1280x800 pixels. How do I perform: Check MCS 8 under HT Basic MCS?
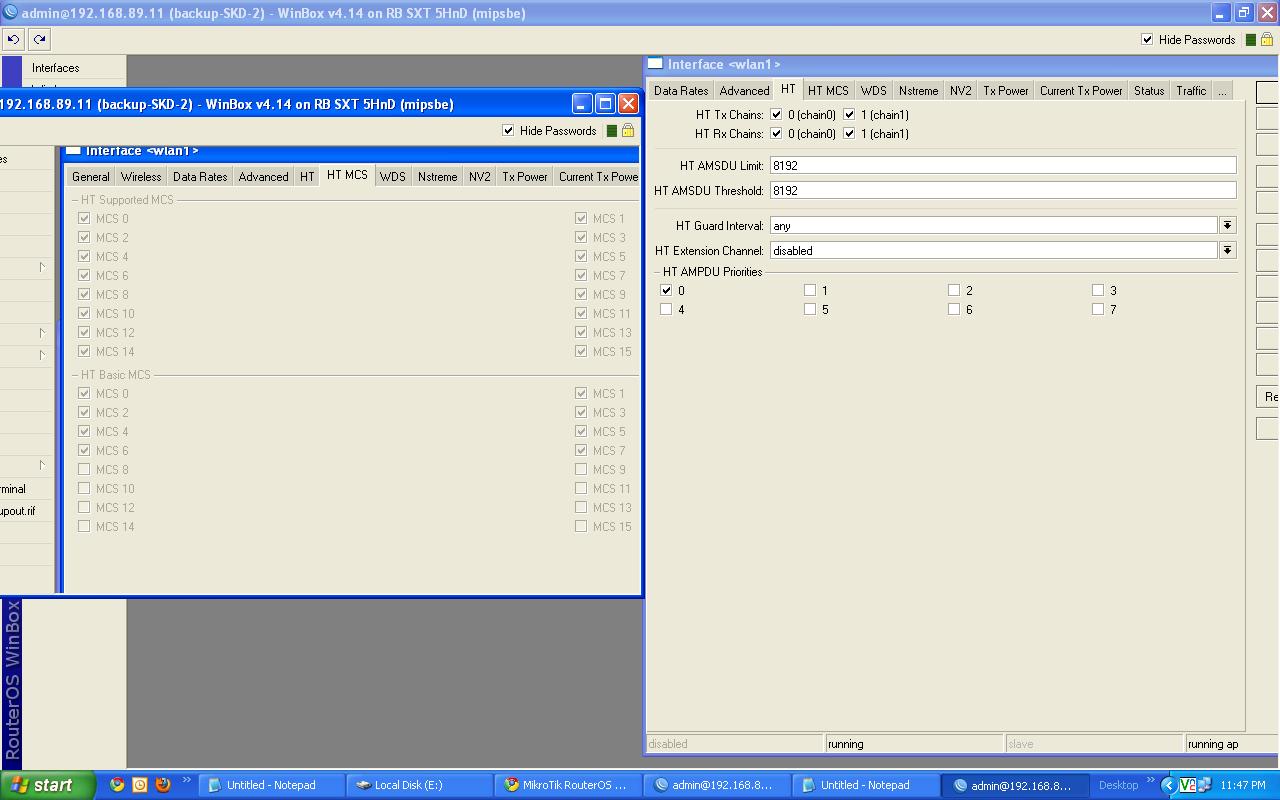tap(84, 470)
